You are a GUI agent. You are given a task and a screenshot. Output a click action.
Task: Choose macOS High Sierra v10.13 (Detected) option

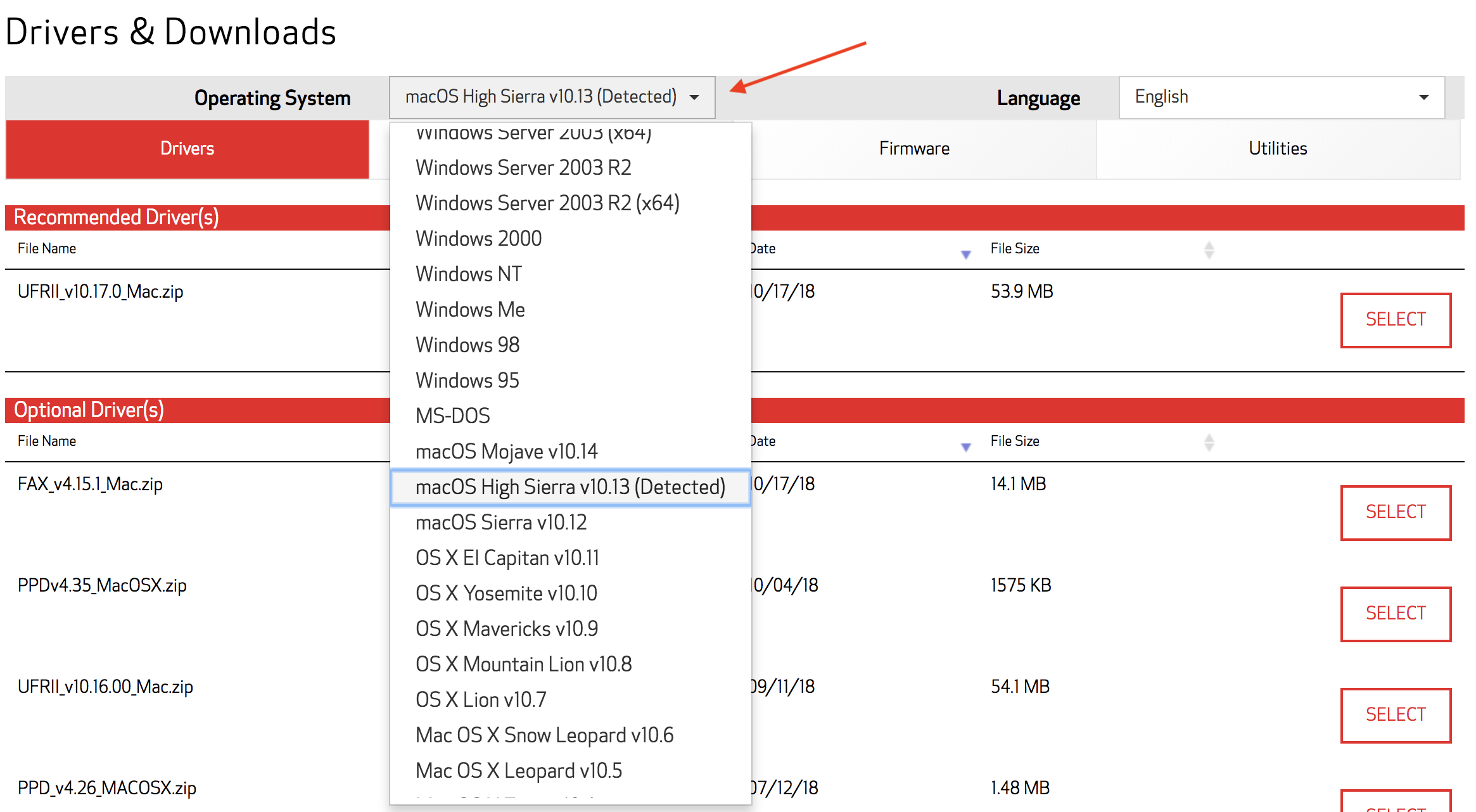[x=570, y=487]
